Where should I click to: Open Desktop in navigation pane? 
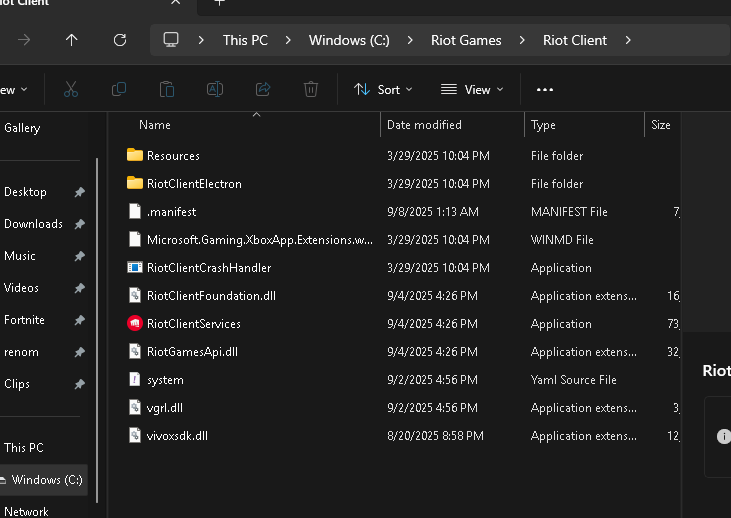[x=25, y=192]
